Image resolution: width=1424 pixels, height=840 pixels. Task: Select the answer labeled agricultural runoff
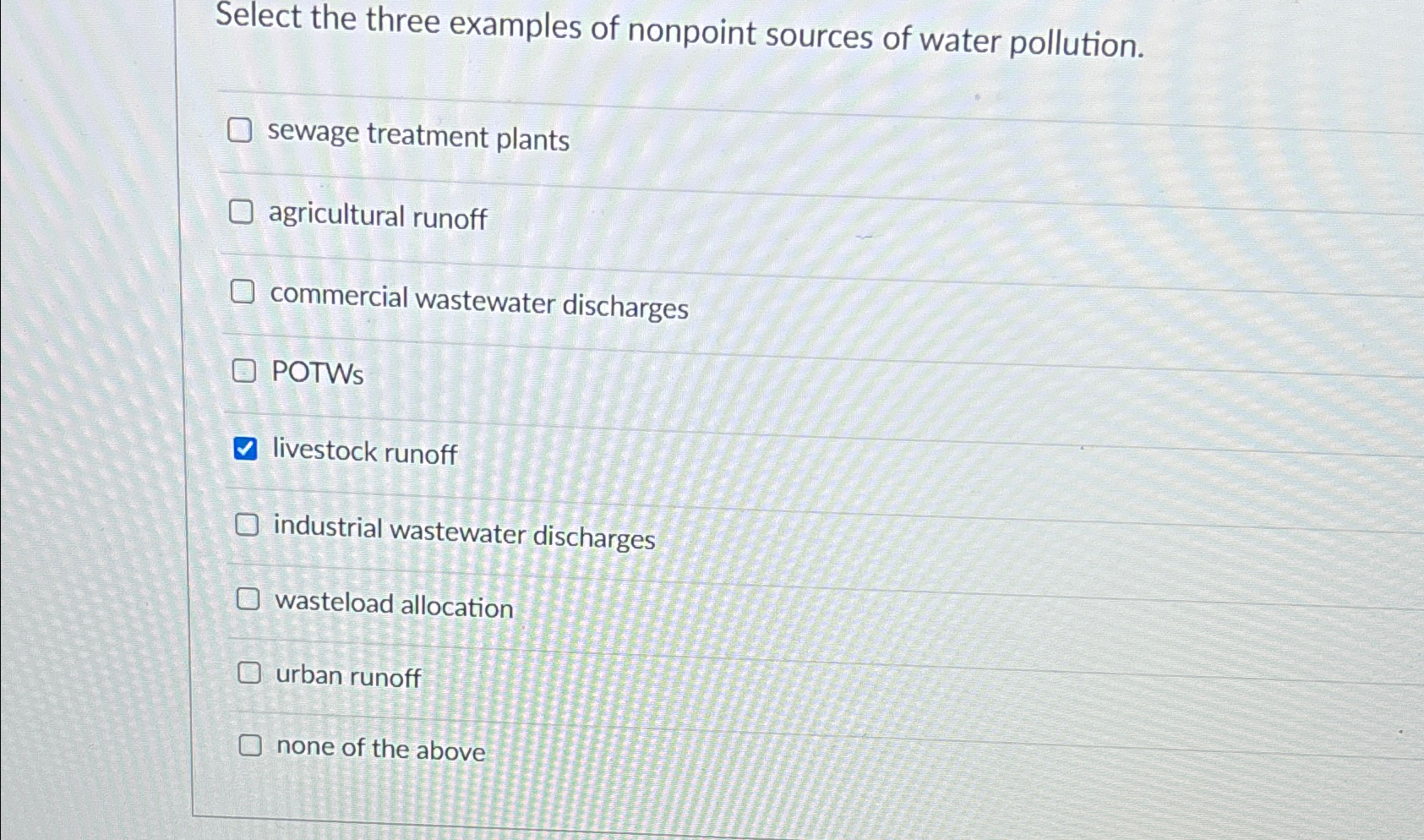(375, 218)
